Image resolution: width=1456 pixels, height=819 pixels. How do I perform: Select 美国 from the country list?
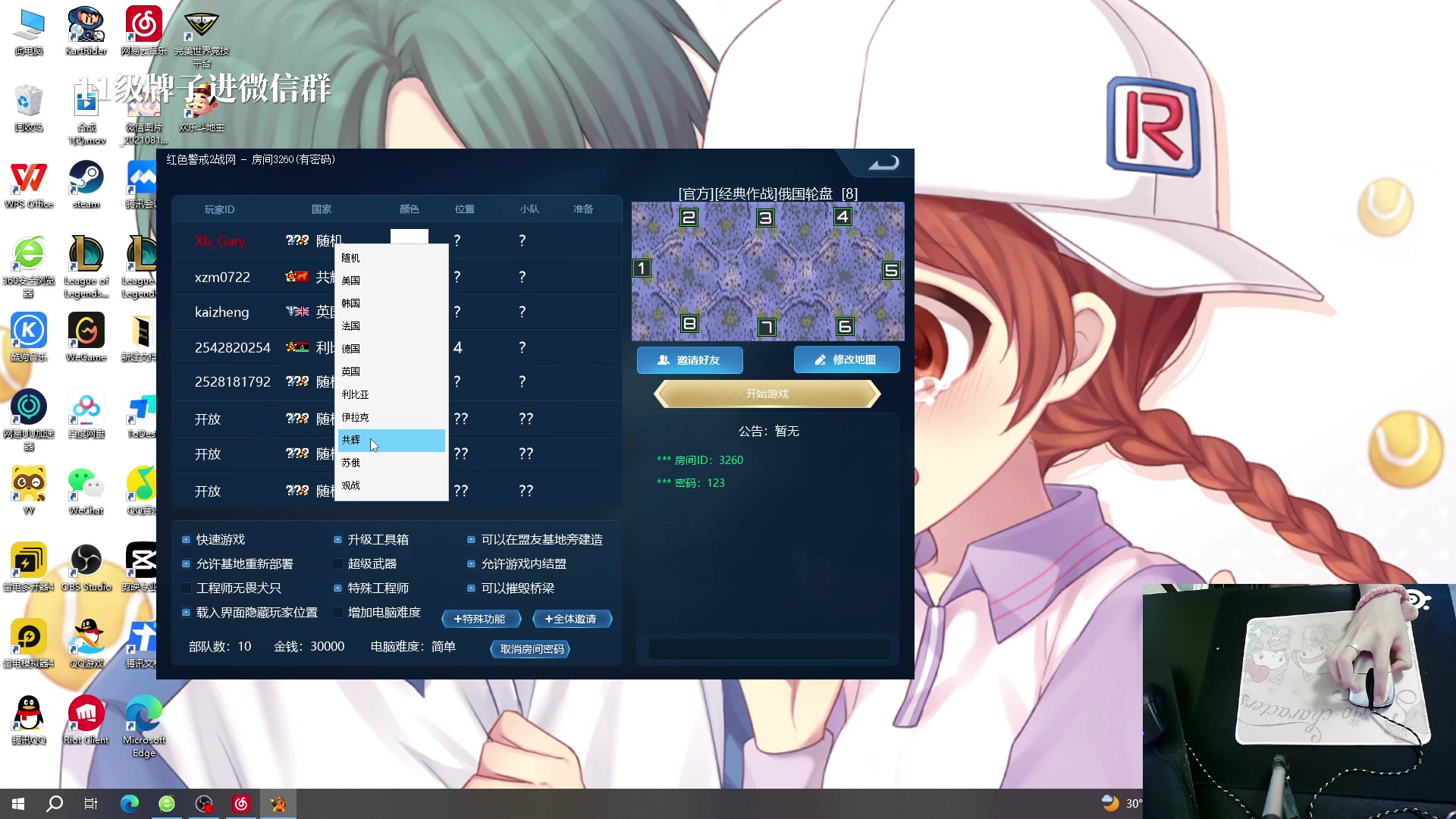[x=391, y=281]
